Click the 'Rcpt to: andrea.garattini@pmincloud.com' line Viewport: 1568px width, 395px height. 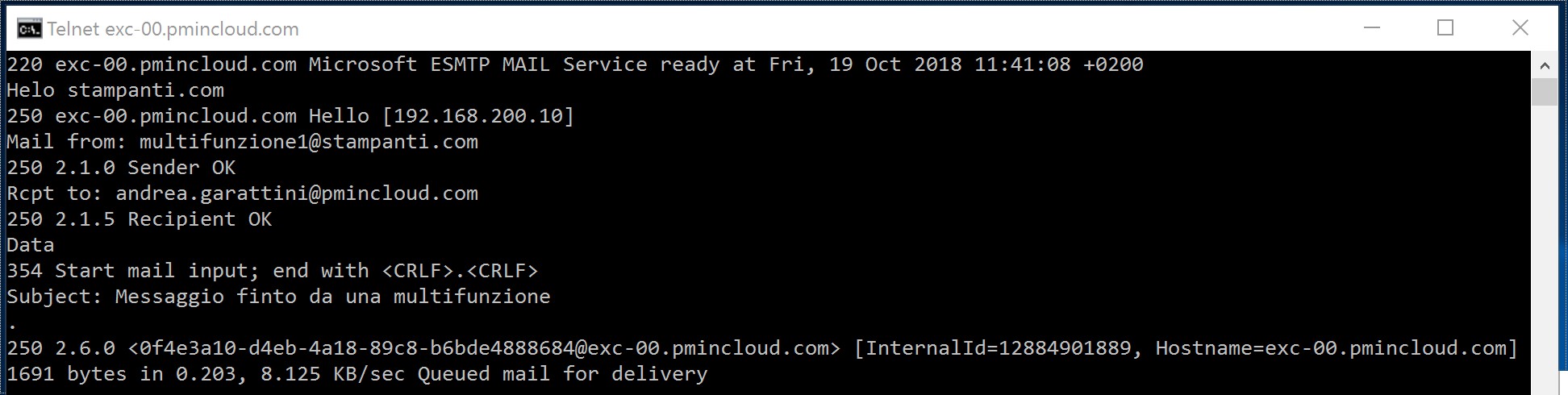(242, 193)
